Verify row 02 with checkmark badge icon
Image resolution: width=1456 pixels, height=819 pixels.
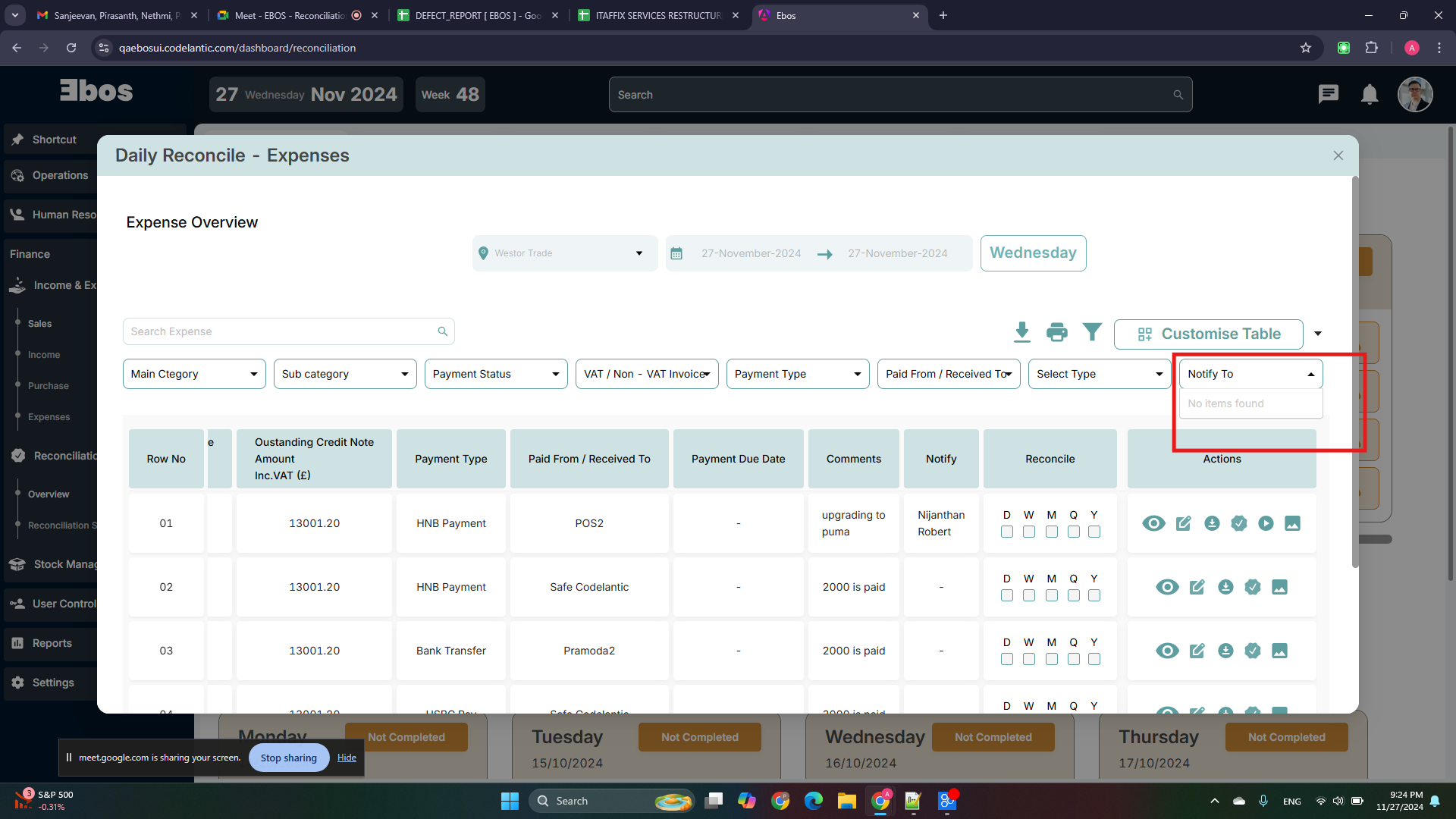coord(1253,587)
